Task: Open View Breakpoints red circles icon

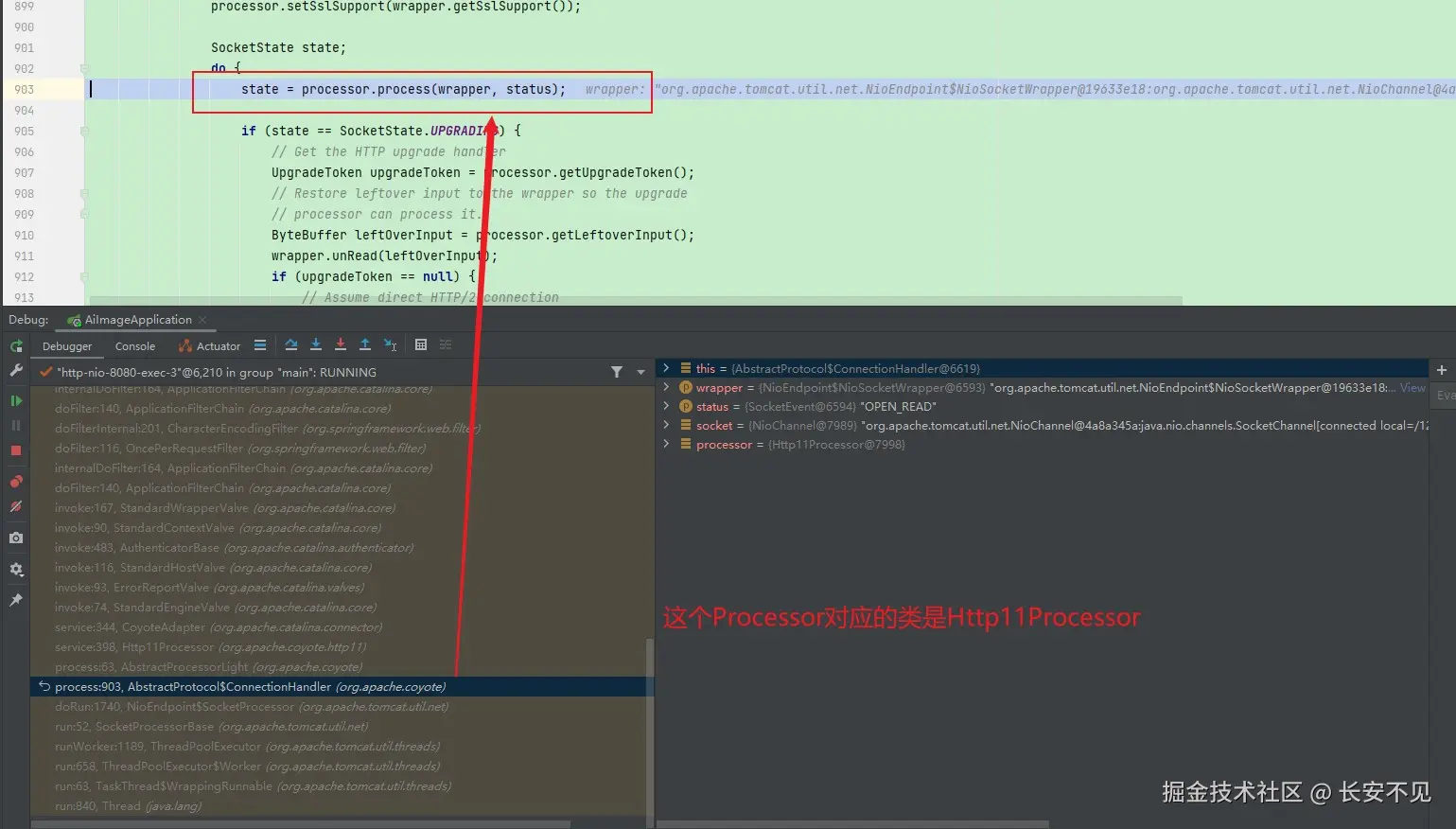Action: click(x=16, y=482)
